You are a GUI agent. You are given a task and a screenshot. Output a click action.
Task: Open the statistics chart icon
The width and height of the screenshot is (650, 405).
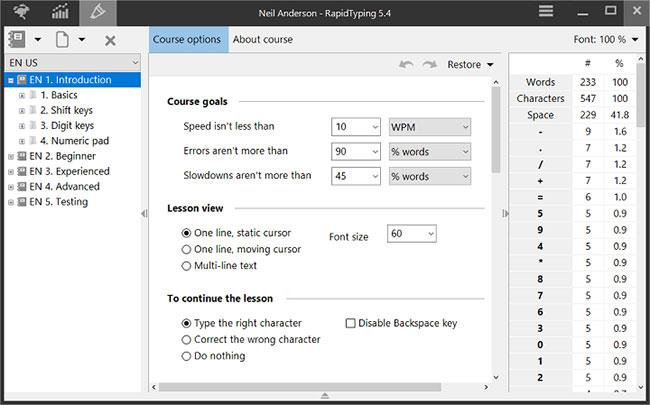60,12
